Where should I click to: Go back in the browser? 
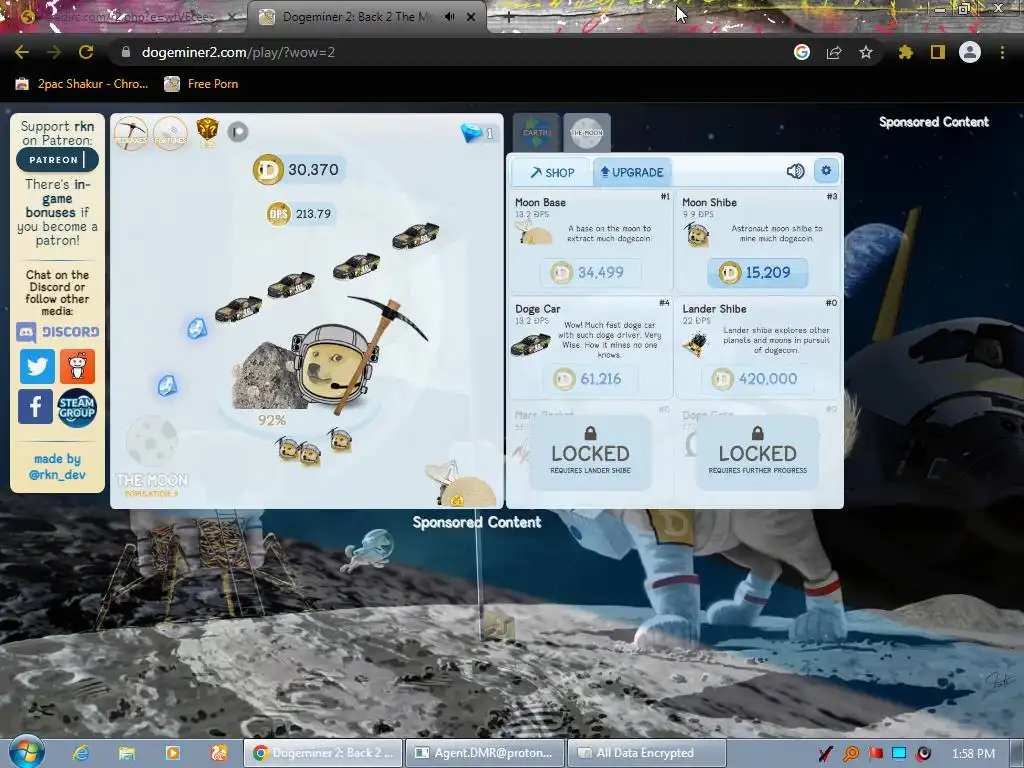(x=22, y=52)
